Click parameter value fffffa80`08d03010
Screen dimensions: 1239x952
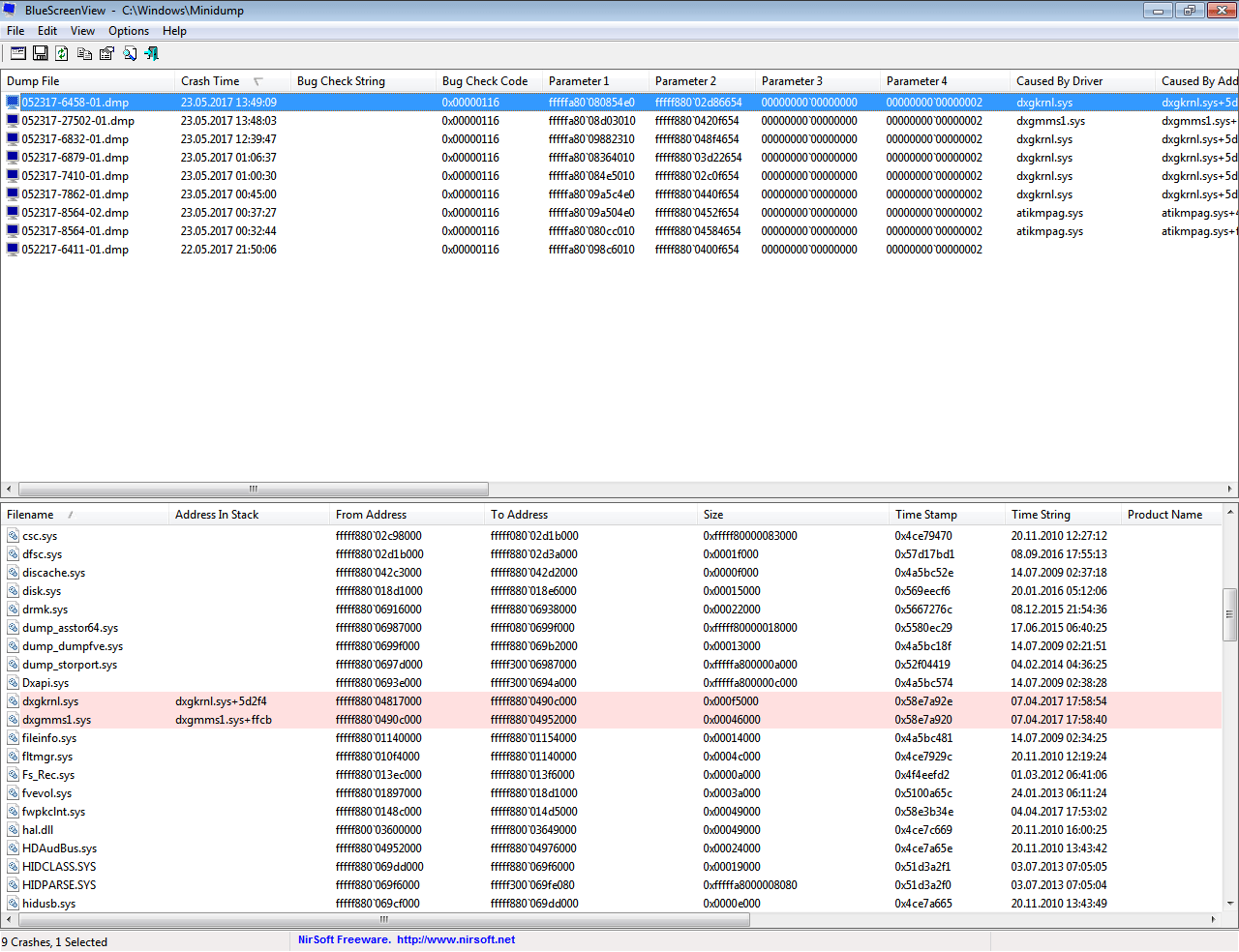click(592, 121)
